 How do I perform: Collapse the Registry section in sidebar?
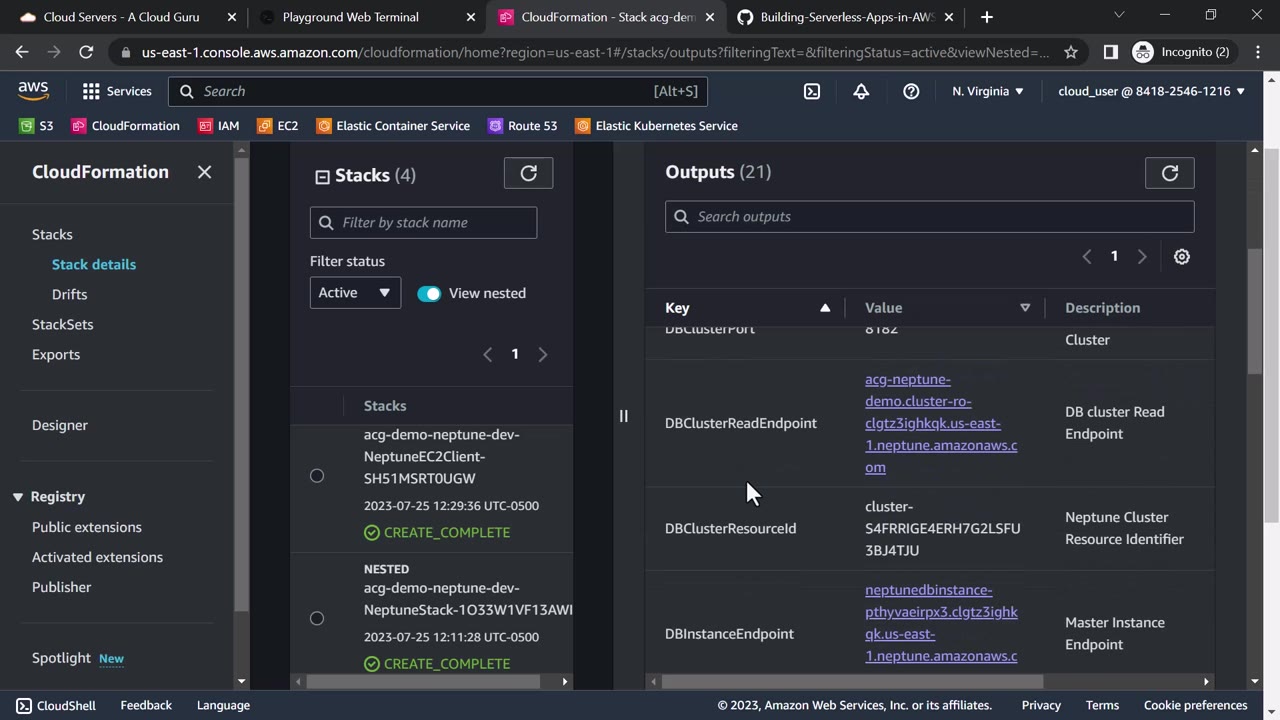18,497
